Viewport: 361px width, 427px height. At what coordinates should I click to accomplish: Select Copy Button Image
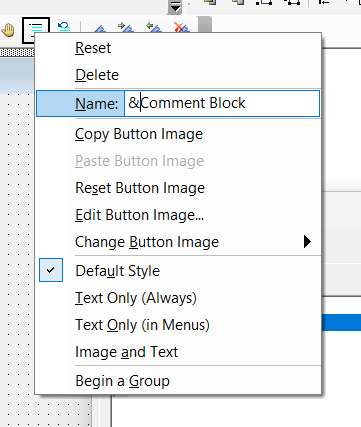178,134
